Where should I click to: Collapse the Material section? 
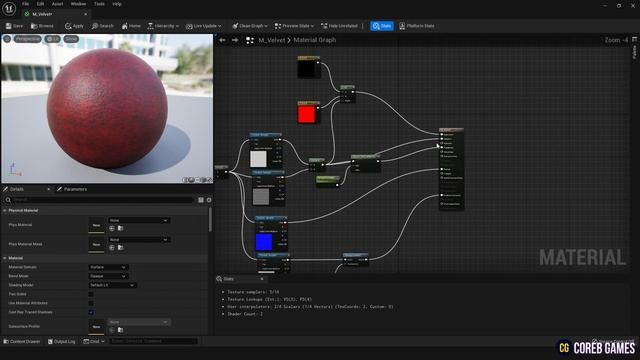[5, 258]
